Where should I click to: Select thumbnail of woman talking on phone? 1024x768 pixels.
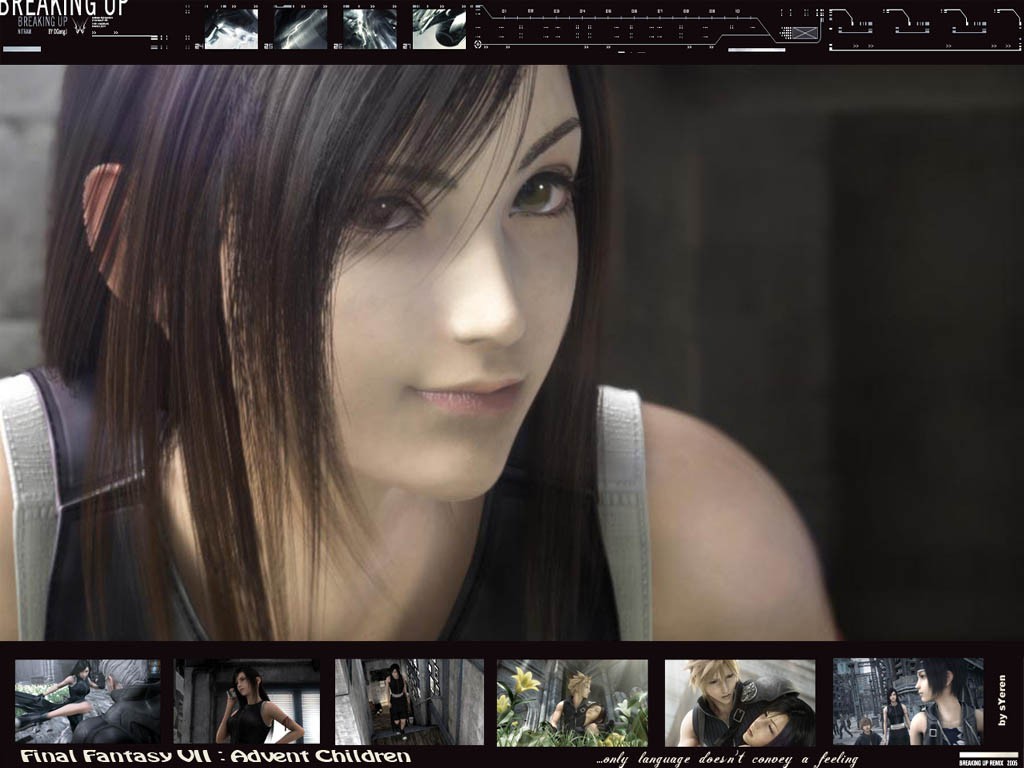click(247, 702)
